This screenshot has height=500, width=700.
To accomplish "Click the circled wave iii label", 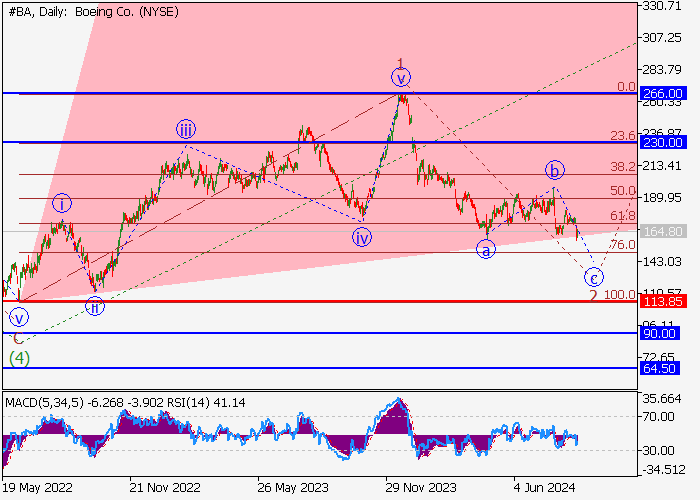I will point(186,129).
